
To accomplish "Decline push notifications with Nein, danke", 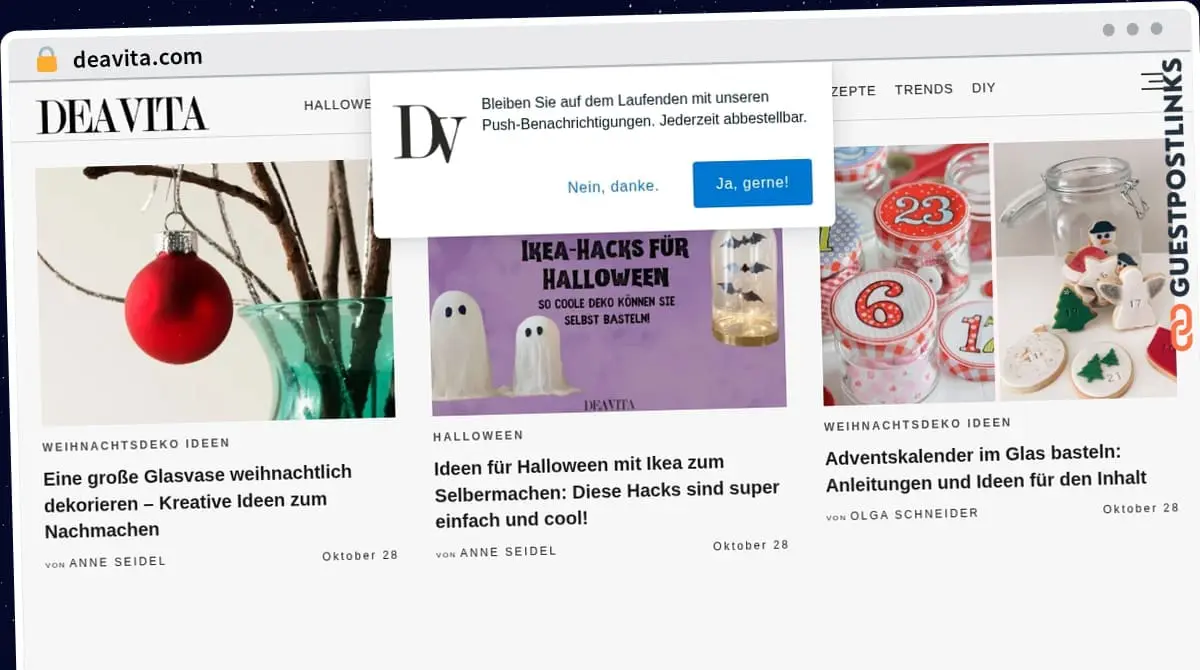I will point(613,186).
